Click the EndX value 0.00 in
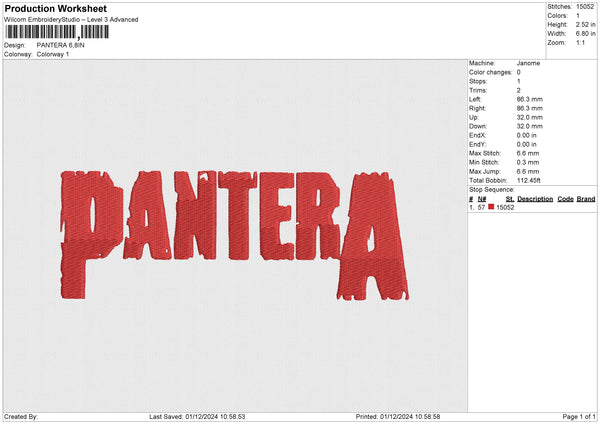 527,135
